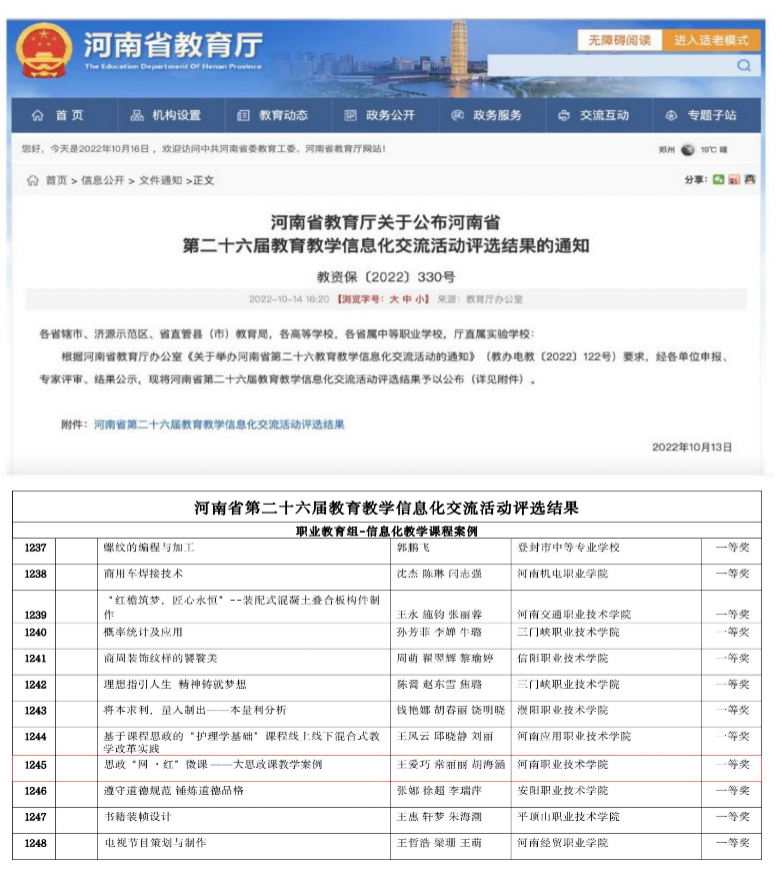
Task: Open the attachment link for 评选结果
Action: (x=219, y=425)
